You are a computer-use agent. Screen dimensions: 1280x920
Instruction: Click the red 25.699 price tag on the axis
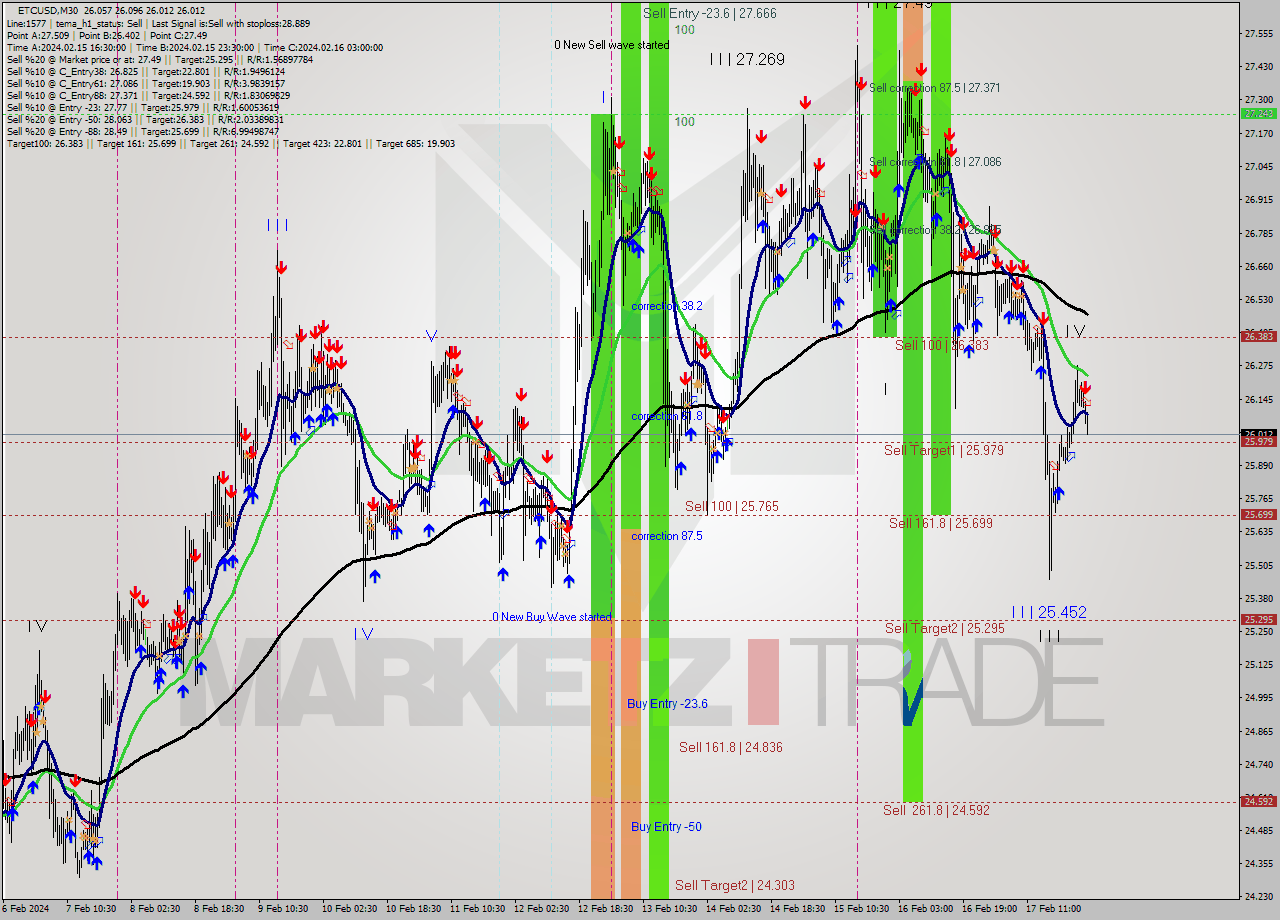[1258, 514]
